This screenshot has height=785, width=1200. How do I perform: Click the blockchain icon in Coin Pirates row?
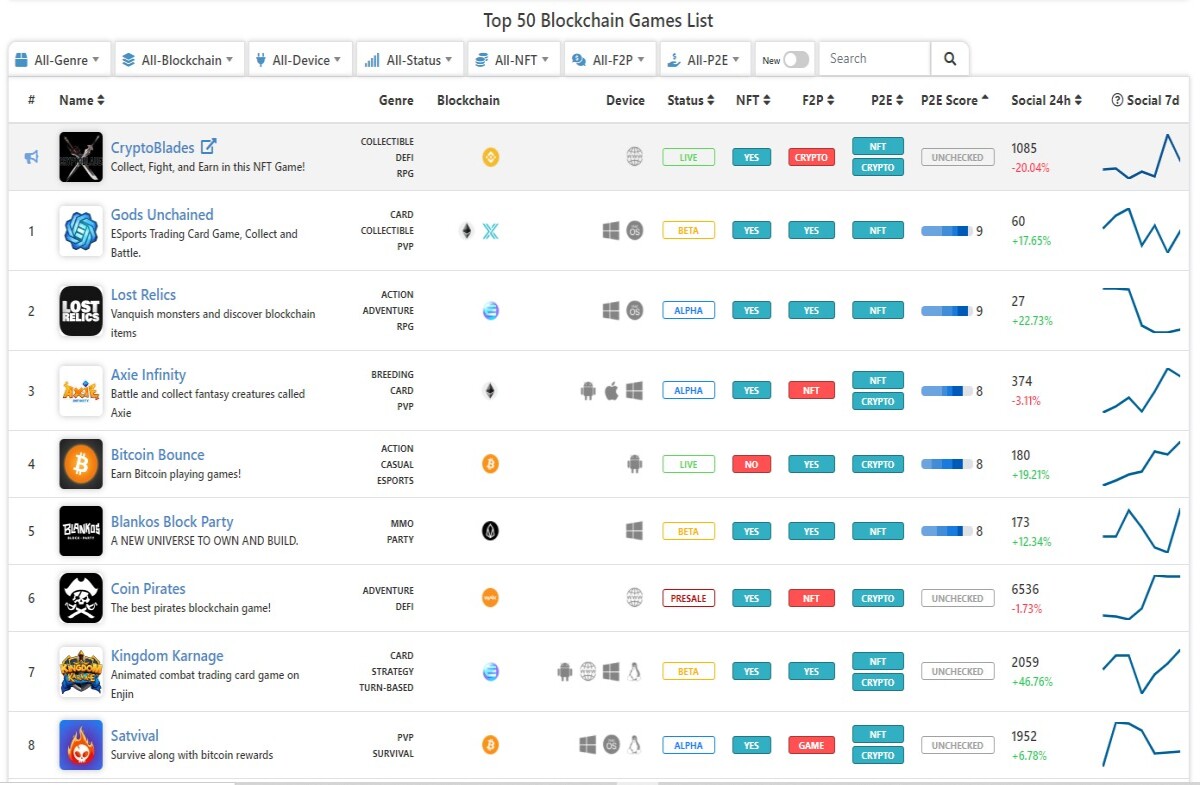[490, 598]
